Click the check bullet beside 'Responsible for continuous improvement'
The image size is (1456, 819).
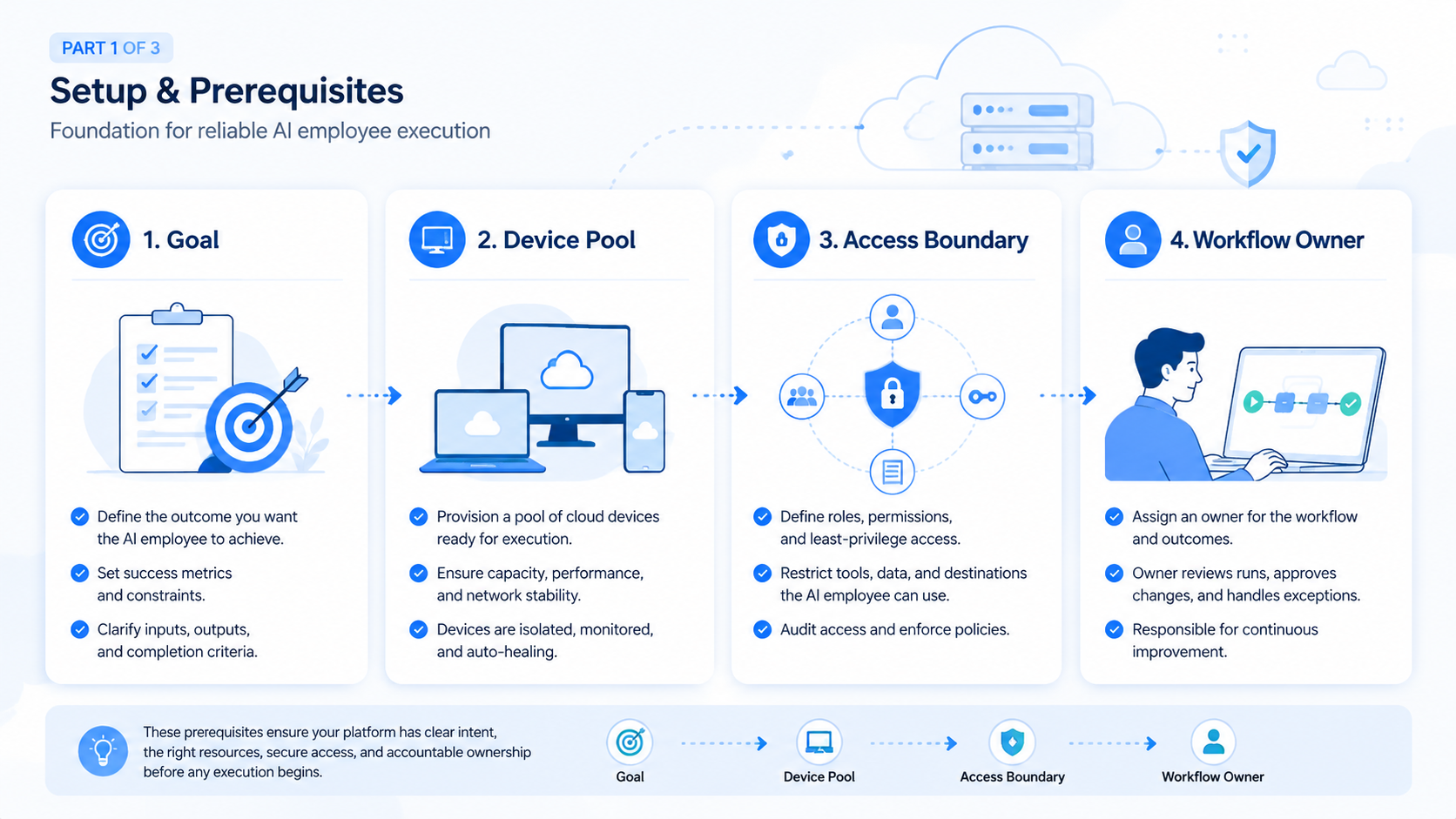click(1114, 629)
